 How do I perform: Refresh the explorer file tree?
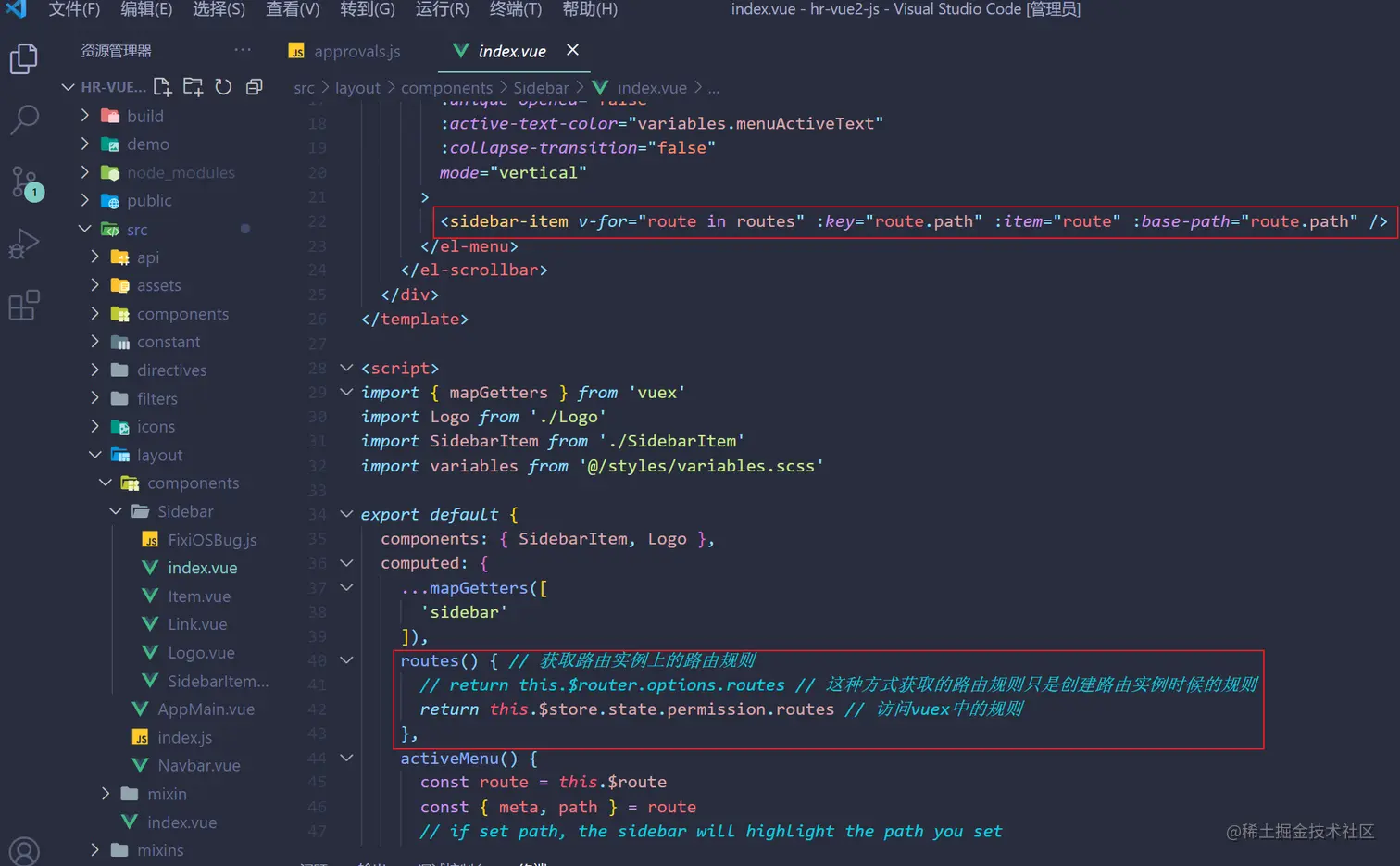223,87
